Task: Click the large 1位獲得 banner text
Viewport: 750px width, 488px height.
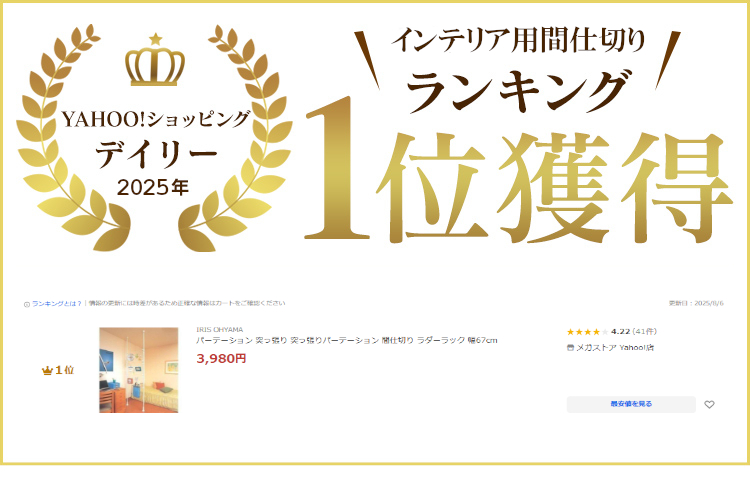Action: [x=519, y=184]
